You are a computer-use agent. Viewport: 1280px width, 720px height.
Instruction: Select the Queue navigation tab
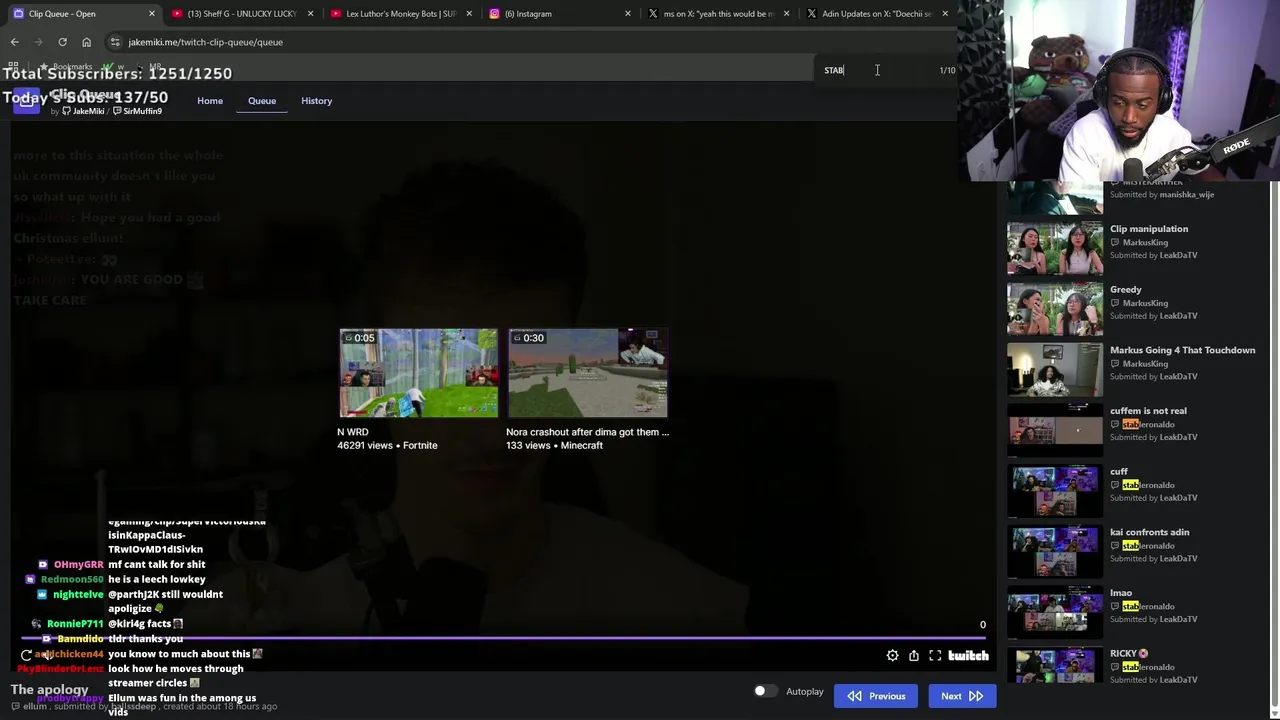click(262, 101)
